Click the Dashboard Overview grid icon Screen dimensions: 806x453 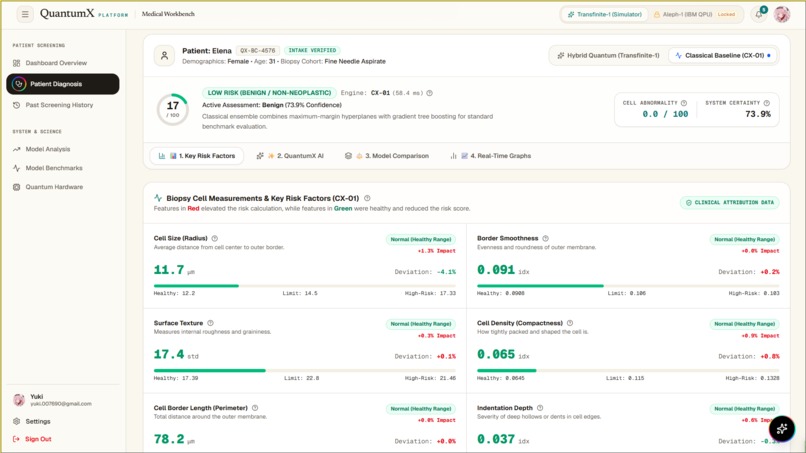click(x=16, y=63)
